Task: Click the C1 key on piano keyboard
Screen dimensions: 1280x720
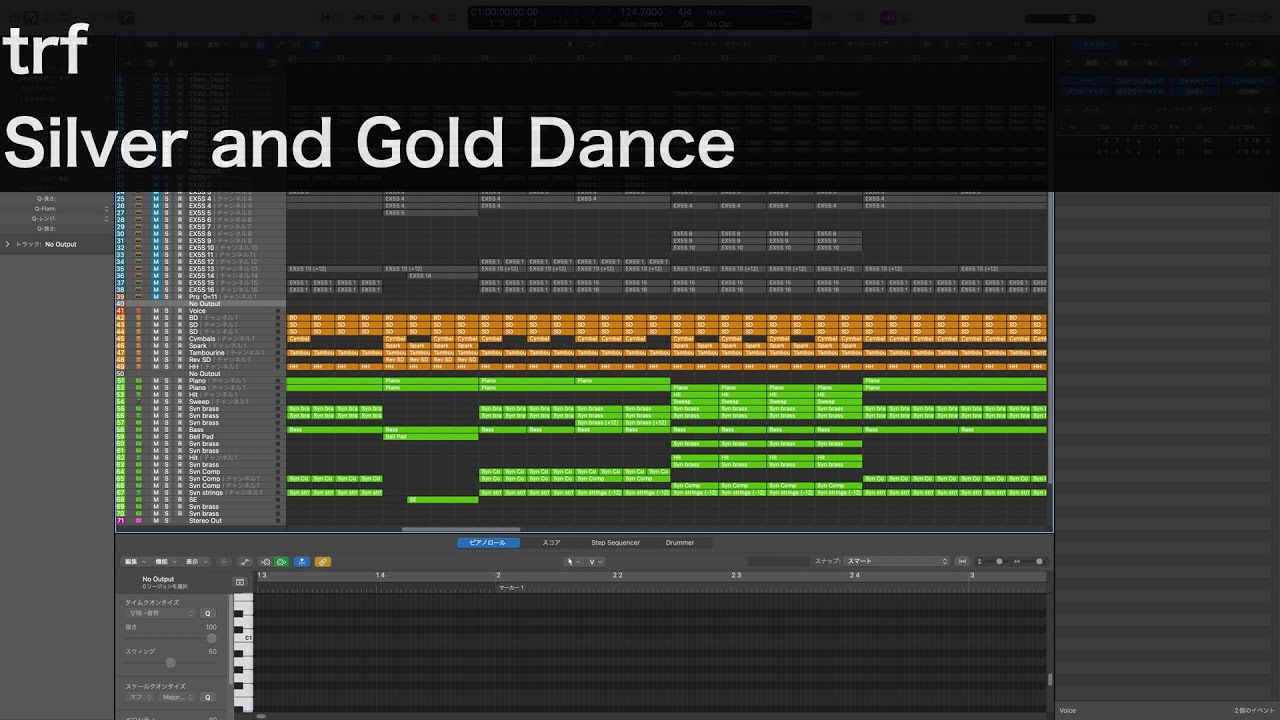Action: tap(243, 637)
